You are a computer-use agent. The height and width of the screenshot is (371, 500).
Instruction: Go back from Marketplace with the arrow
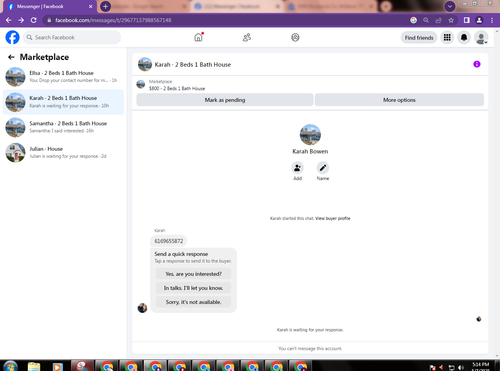click(x=11, y=57)
